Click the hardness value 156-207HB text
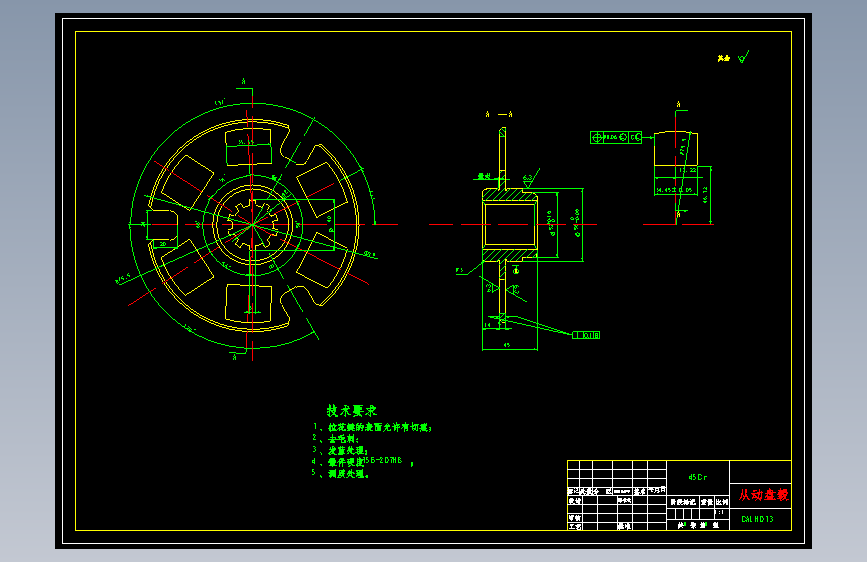The width and height of the screenshot is (867, 562). coord(383,460)
